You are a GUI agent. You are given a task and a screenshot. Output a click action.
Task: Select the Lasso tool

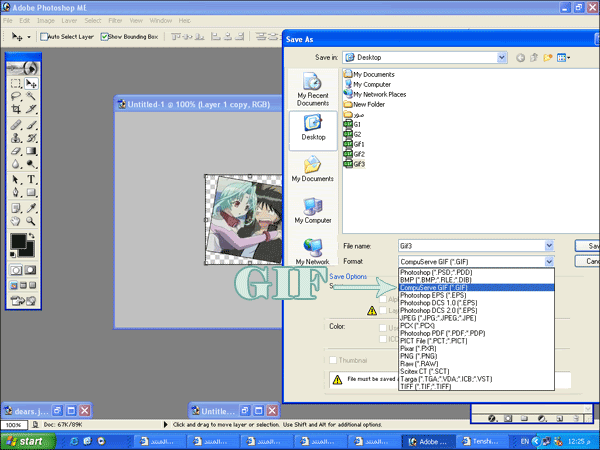[x=16, y=96]
